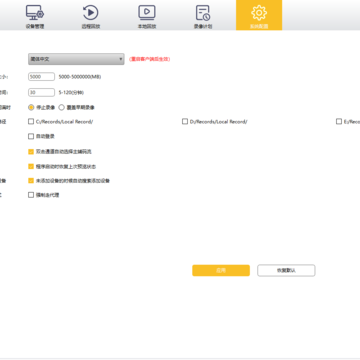Click the disk size field showing 5000

point(41,77)
